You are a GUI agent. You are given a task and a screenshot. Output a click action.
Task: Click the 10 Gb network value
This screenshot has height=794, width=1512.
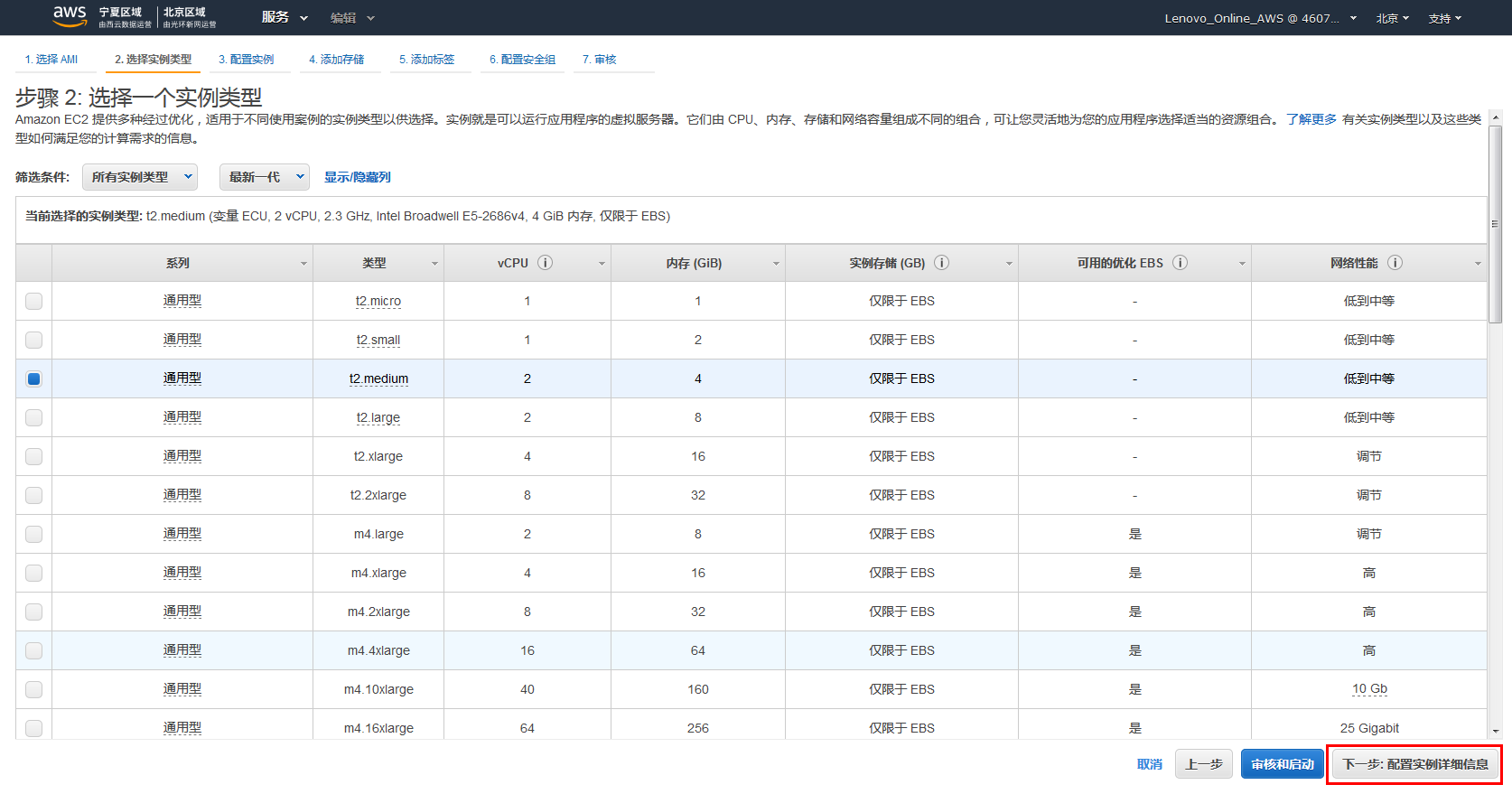click(1369, 688)
